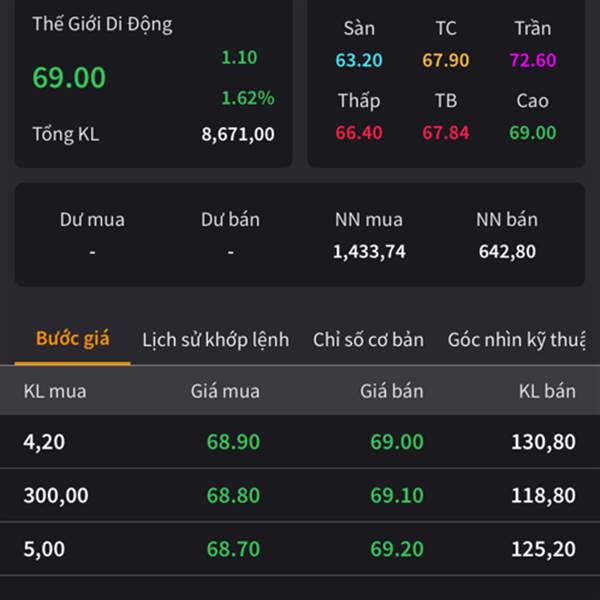Click the reference price 67.90

[446, 60]
